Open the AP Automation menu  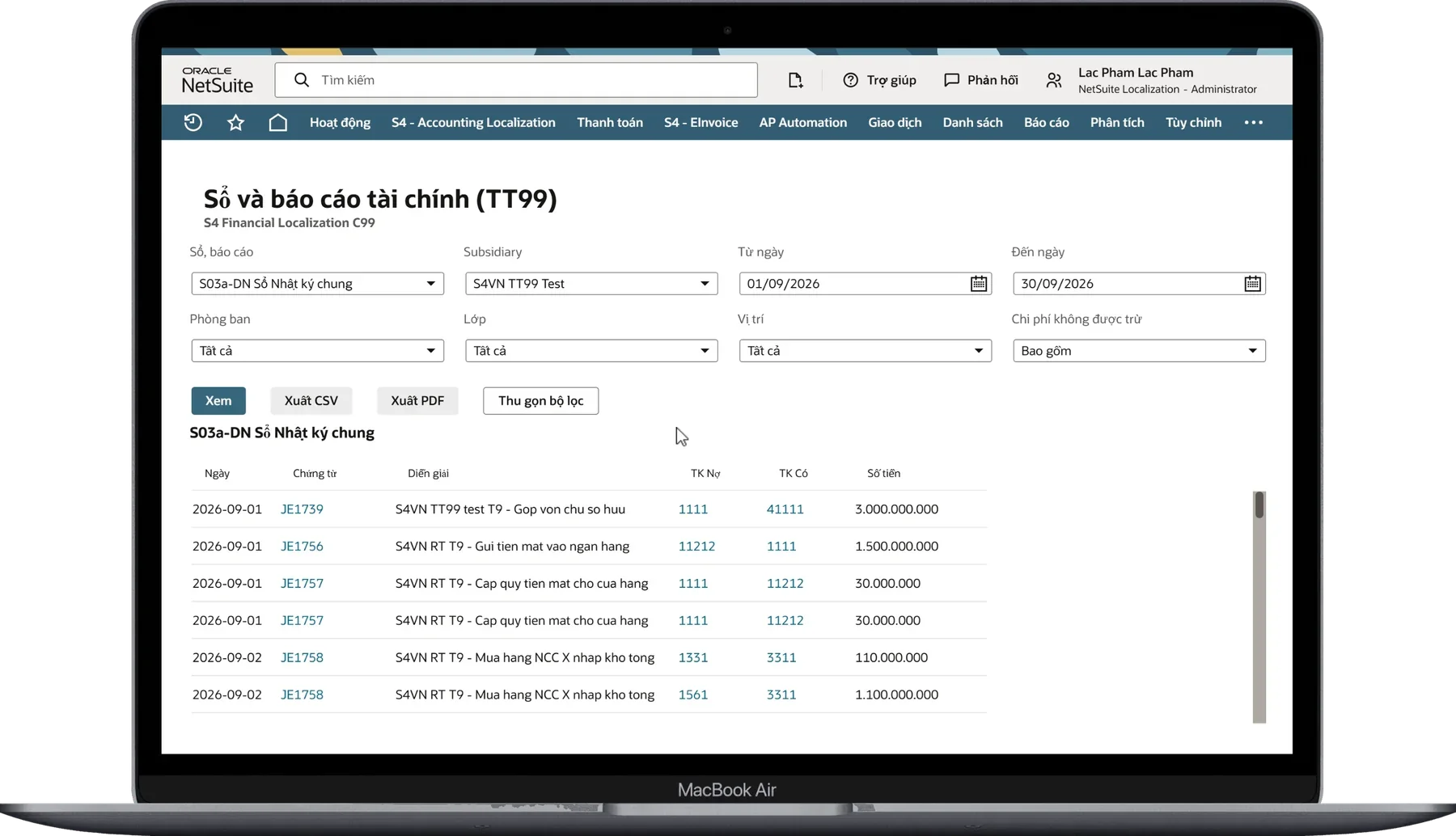pos(802,122)
